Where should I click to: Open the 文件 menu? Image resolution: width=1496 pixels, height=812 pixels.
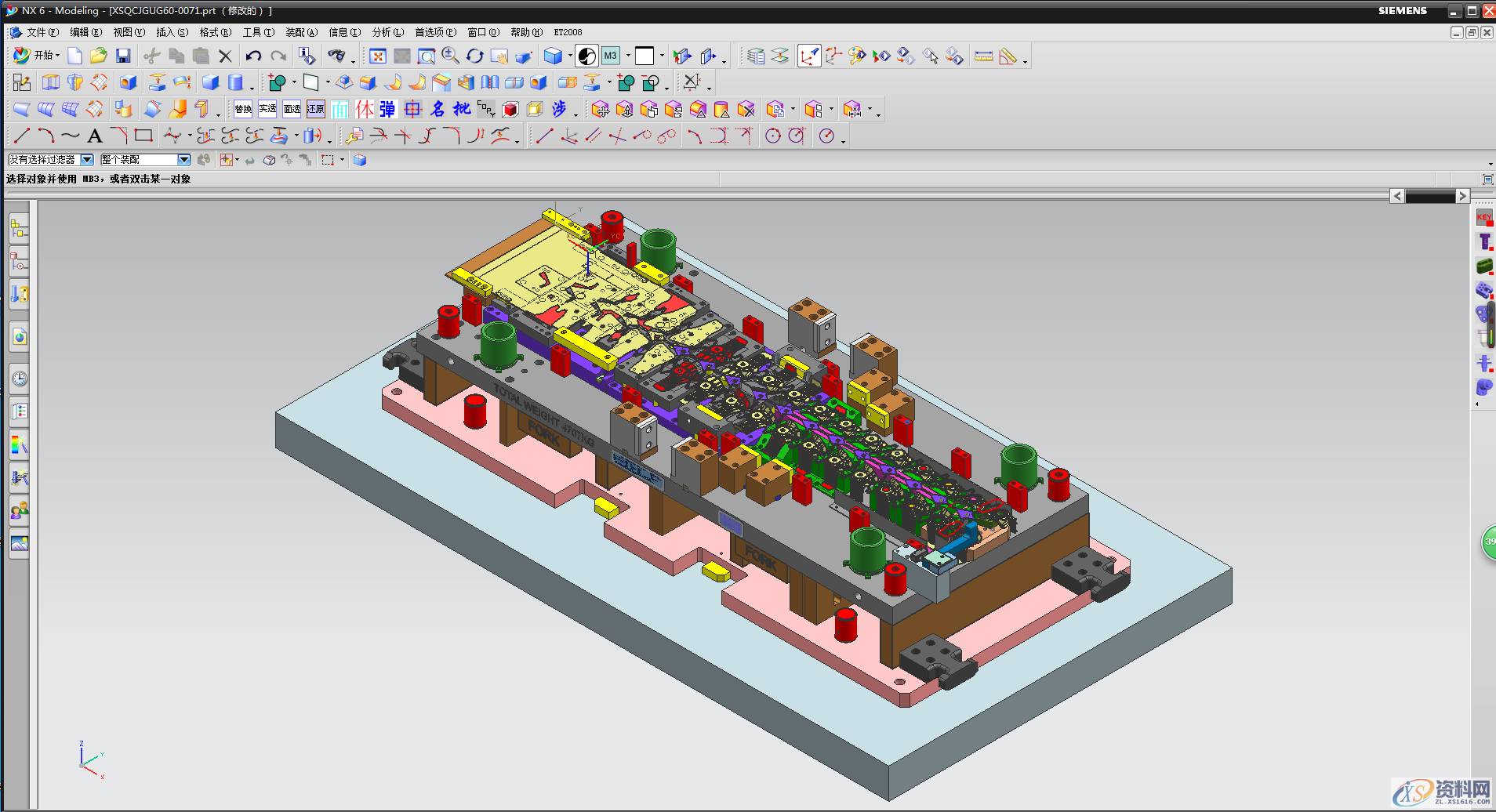tap(42, 32)
